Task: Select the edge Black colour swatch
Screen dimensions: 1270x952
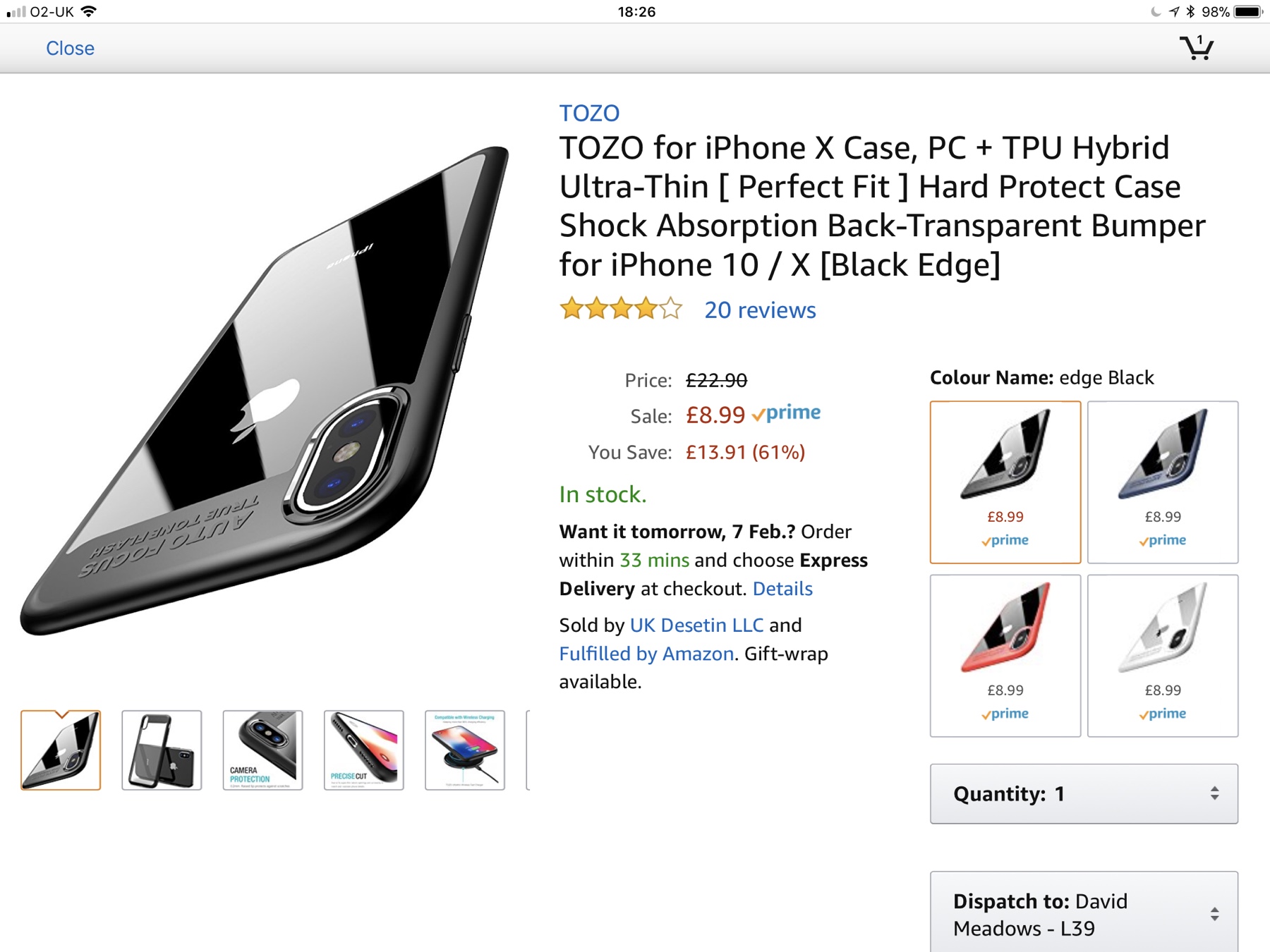Action: coord(1005,482)
